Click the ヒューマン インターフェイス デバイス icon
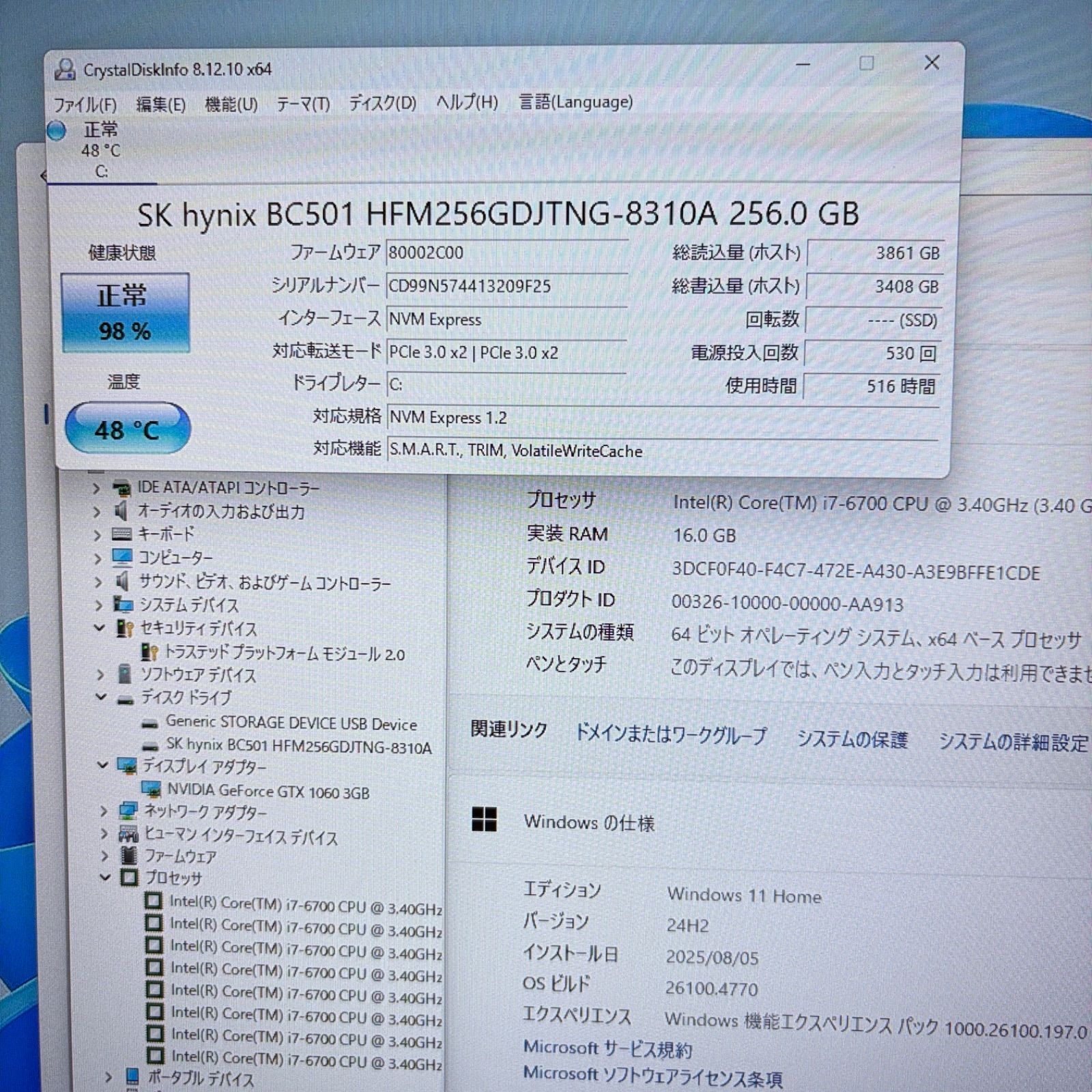Viewport: 1092px width, 1092px height. pos(128,833)
